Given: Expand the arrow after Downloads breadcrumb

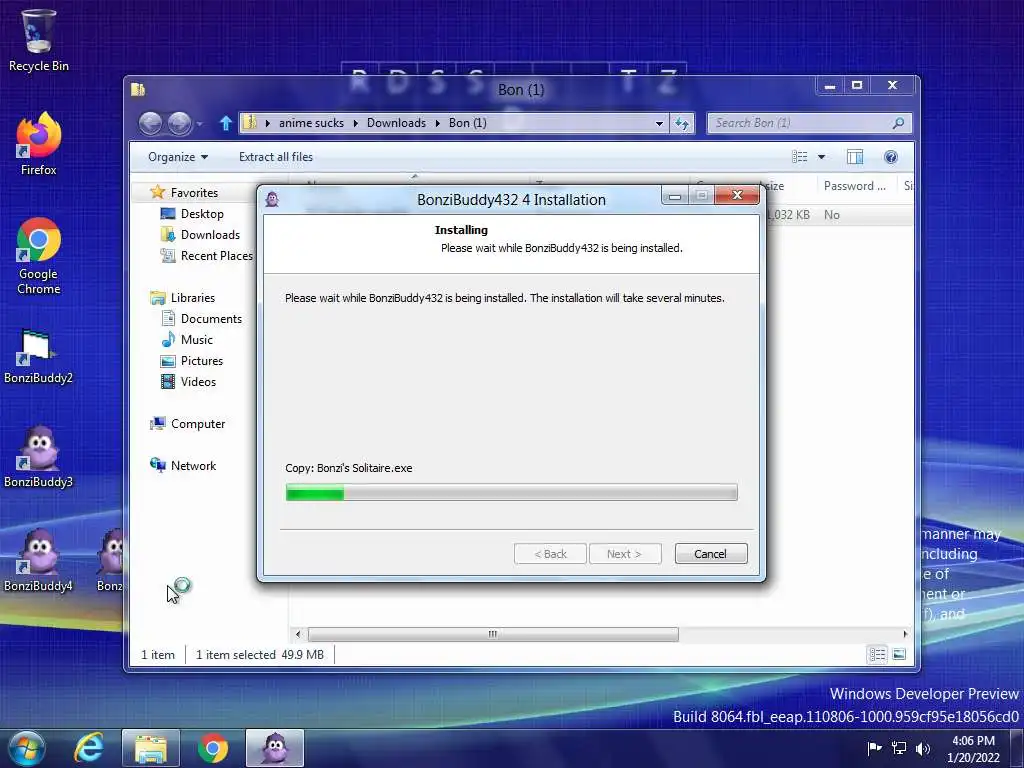Looking at the screenshot, I should [x=438, y=123].
